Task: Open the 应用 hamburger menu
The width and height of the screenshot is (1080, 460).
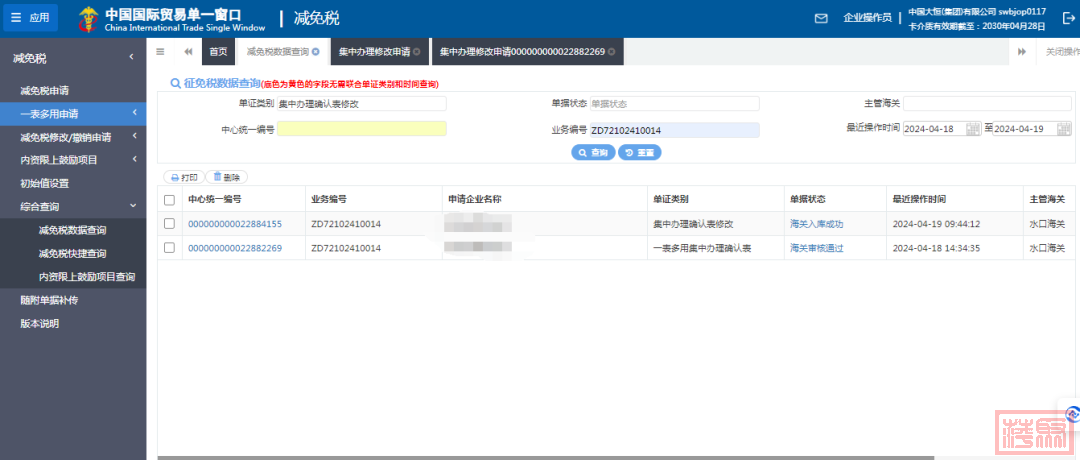Action: 30,18
